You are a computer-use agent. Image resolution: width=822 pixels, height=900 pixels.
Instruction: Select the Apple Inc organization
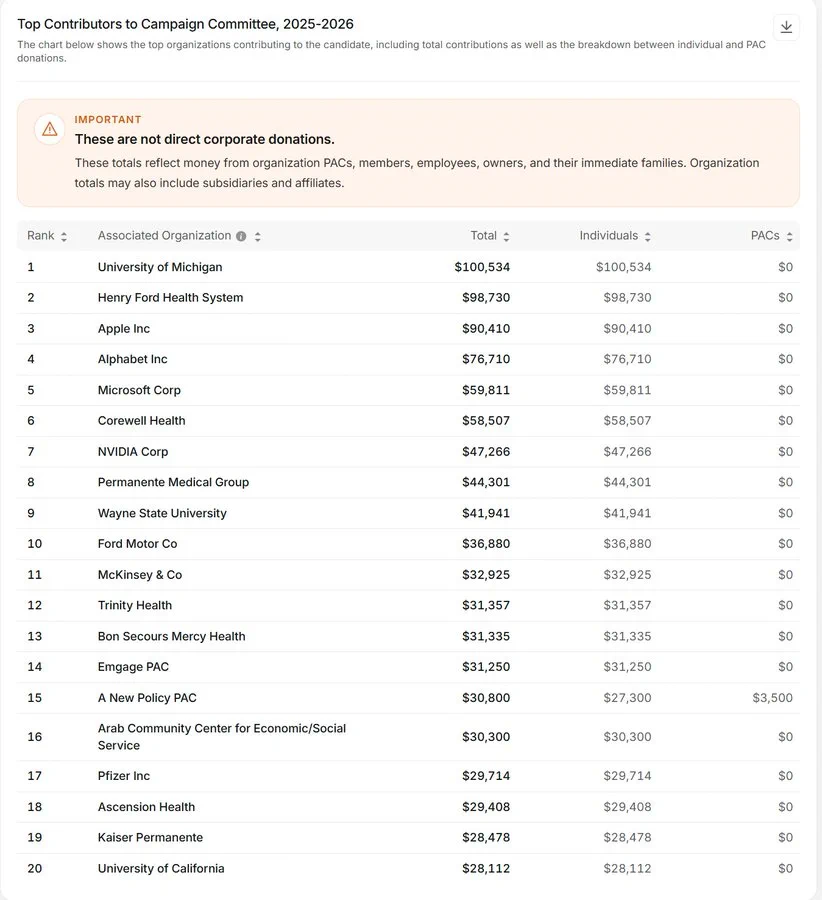(123, 329)
